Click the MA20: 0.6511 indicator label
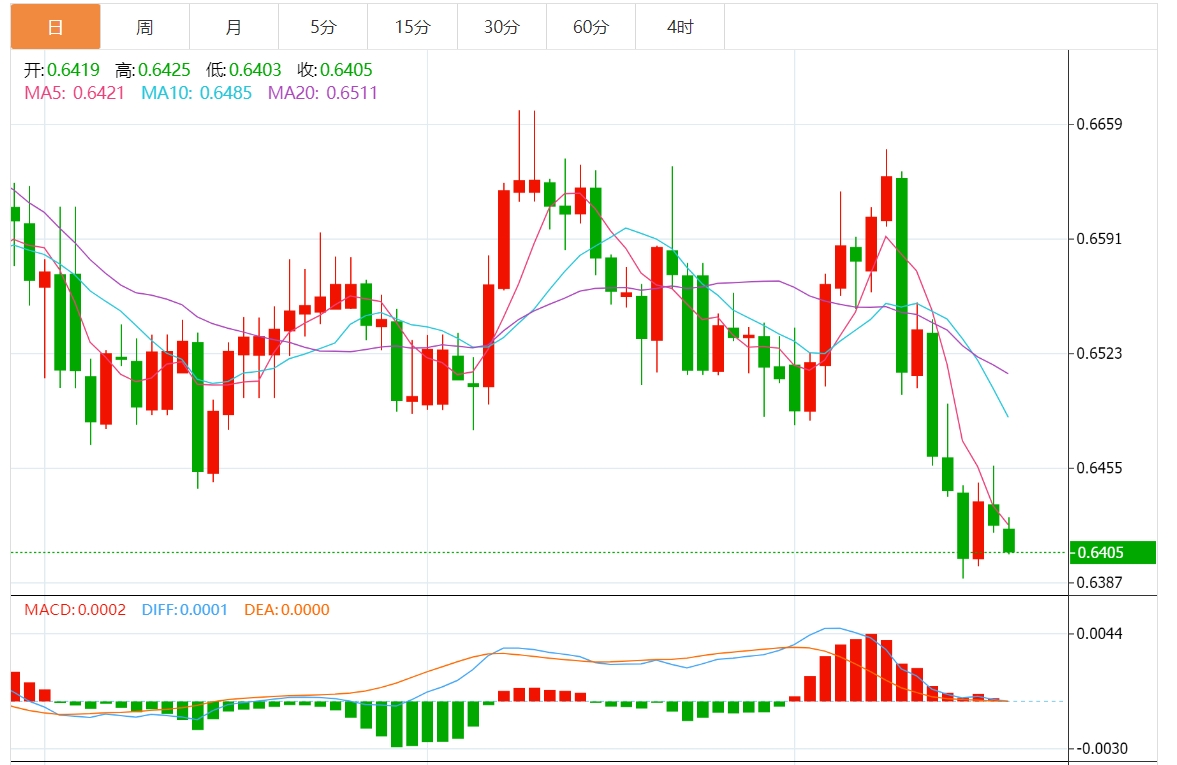 [323, 93]
